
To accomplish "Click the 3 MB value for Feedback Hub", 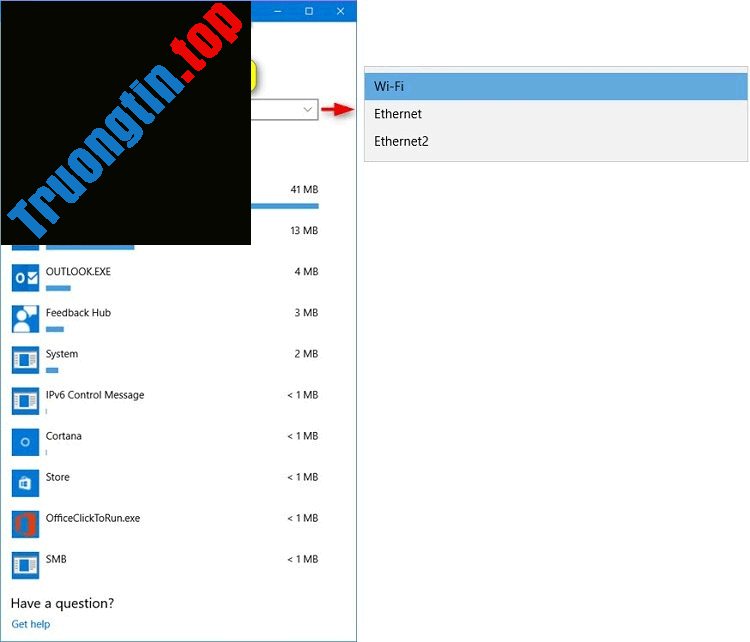I will (307, 313).
